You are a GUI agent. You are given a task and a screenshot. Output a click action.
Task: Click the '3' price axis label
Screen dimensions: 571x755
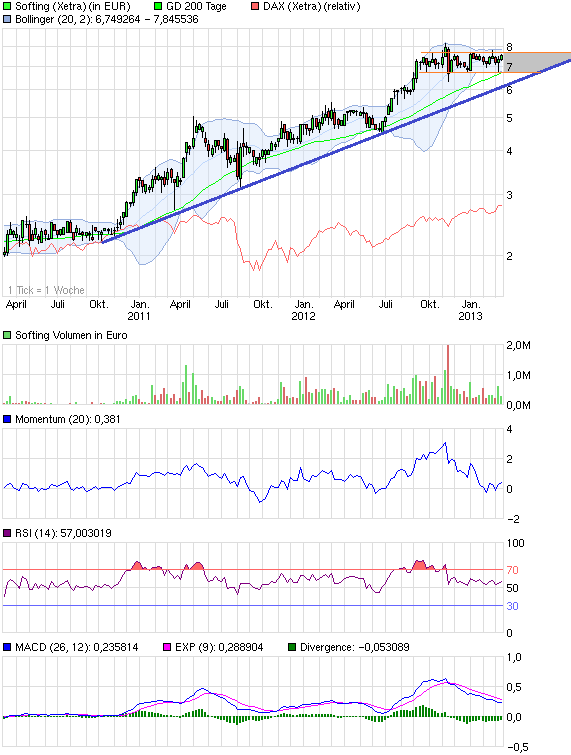[x=509, y=195]
